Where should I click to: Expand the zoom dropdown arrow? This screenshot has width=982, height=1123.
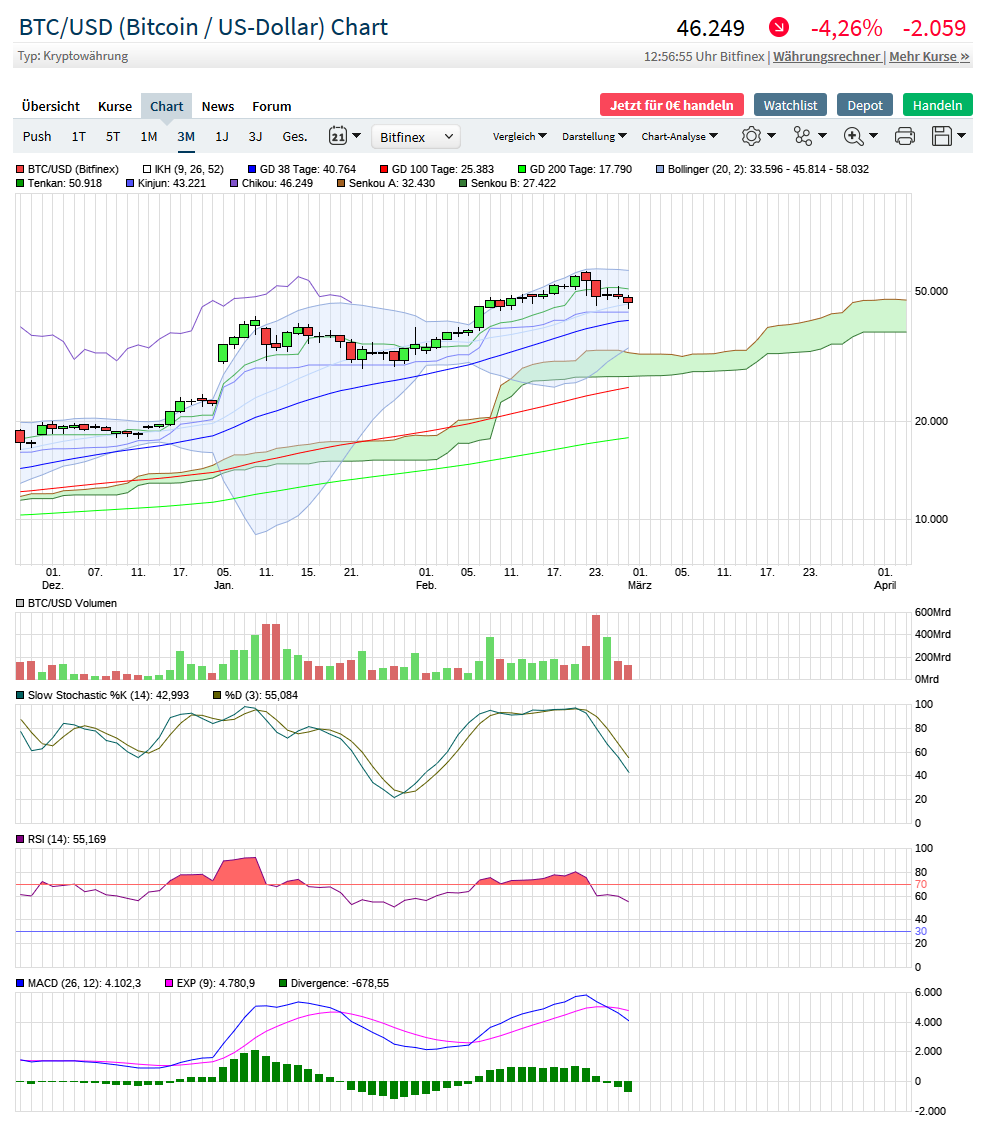point(873,135)
